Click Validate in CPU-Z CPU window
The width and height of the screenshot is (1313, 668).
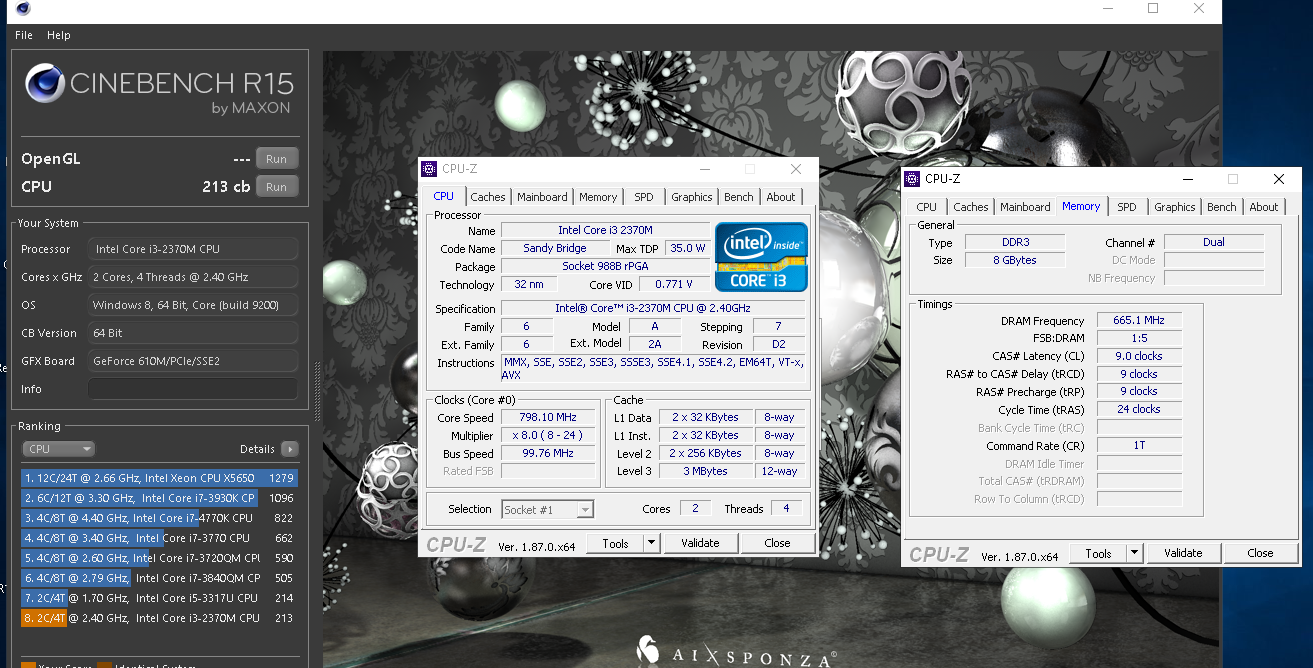[700, 543]
